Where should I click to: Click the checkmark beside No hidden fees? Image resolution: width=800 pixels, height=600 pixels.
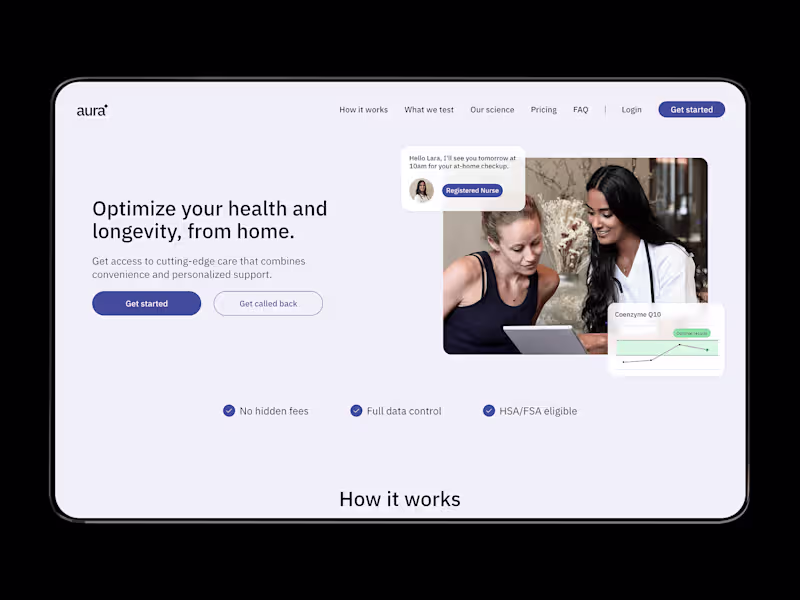229,410
